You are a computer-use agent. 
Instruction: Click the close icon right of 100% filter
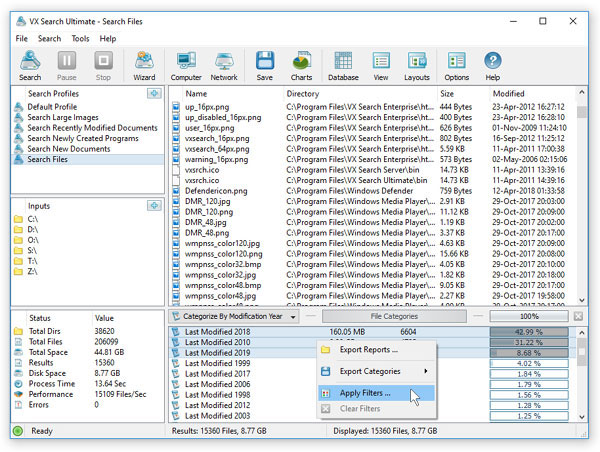[578, 316]
